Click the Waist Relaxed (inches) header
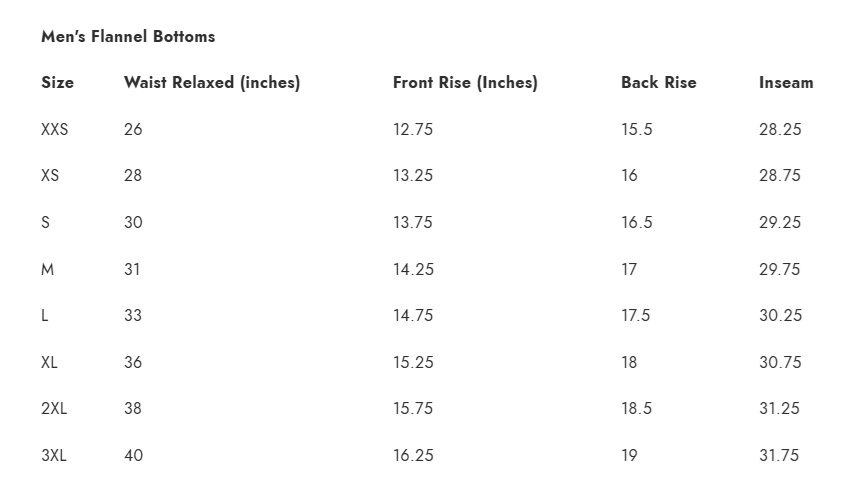The image size is (848, 480). tap(212, 82)
